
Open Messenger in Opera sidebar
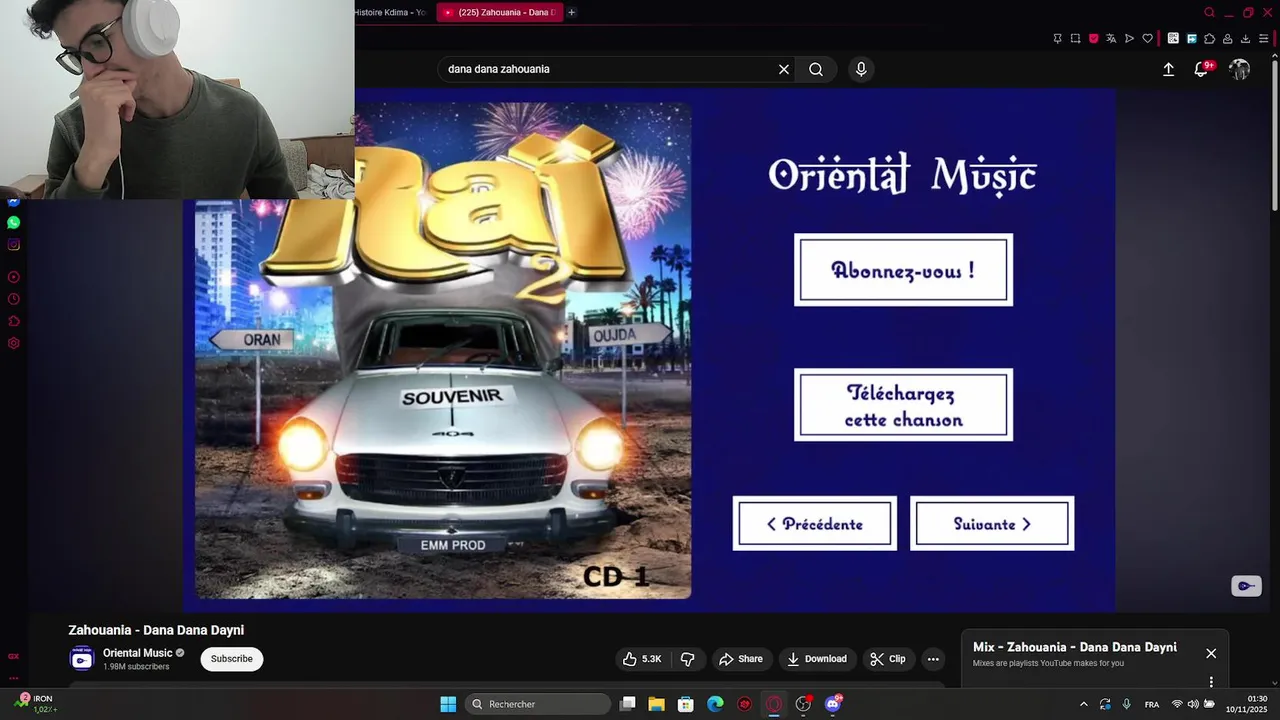[13, 201]
